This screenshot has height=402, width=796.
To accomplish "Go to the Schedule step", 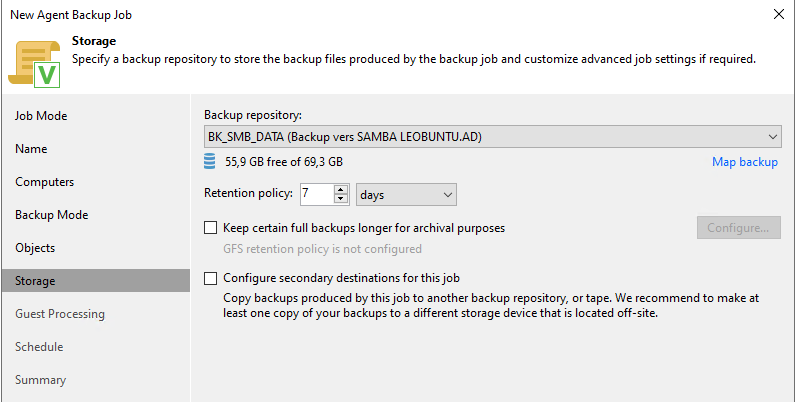I will point(39,347).
